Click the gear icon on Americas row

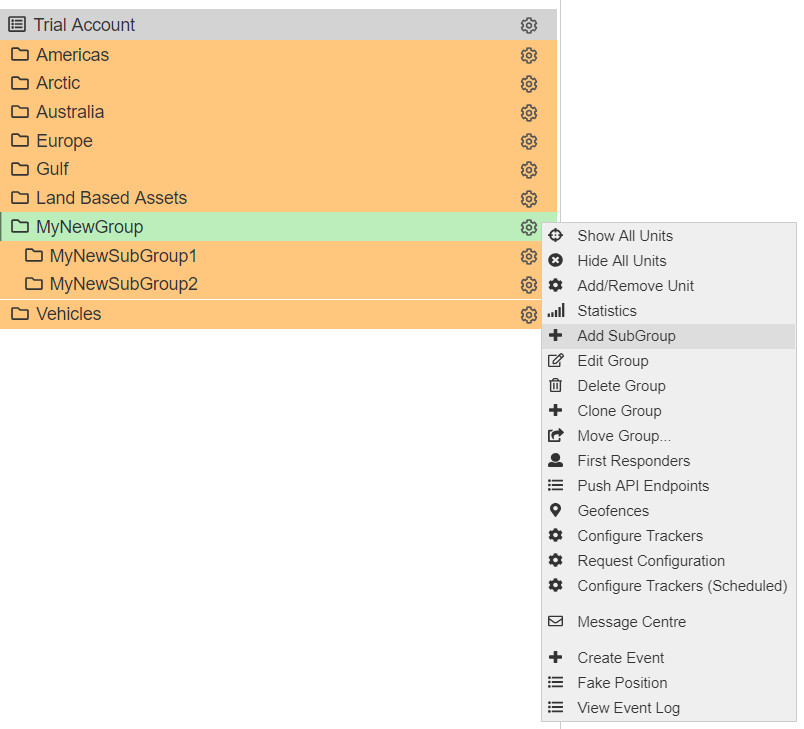tap(529, 55)
